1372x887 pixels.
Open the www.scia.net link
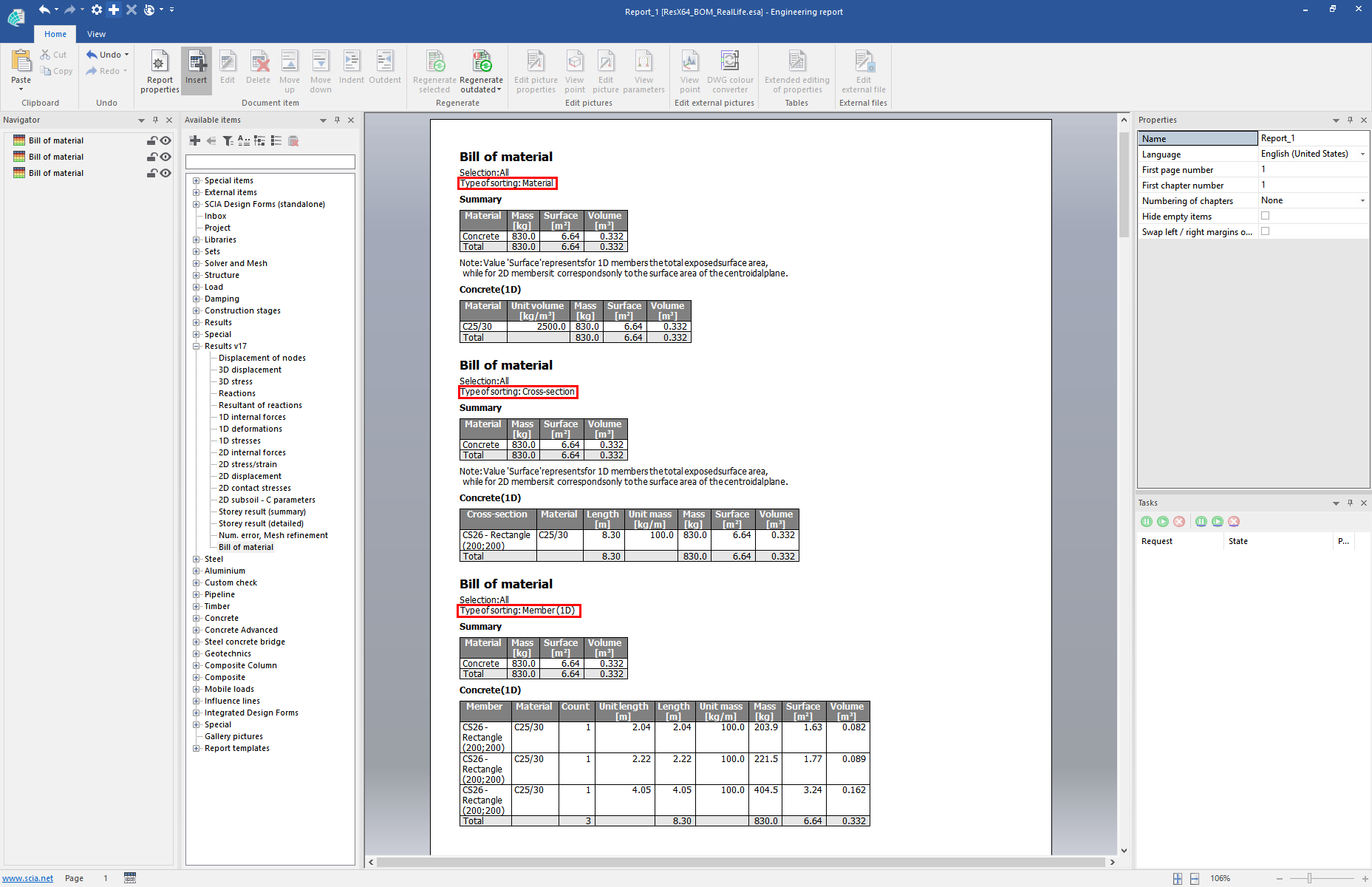pos(28,878)
